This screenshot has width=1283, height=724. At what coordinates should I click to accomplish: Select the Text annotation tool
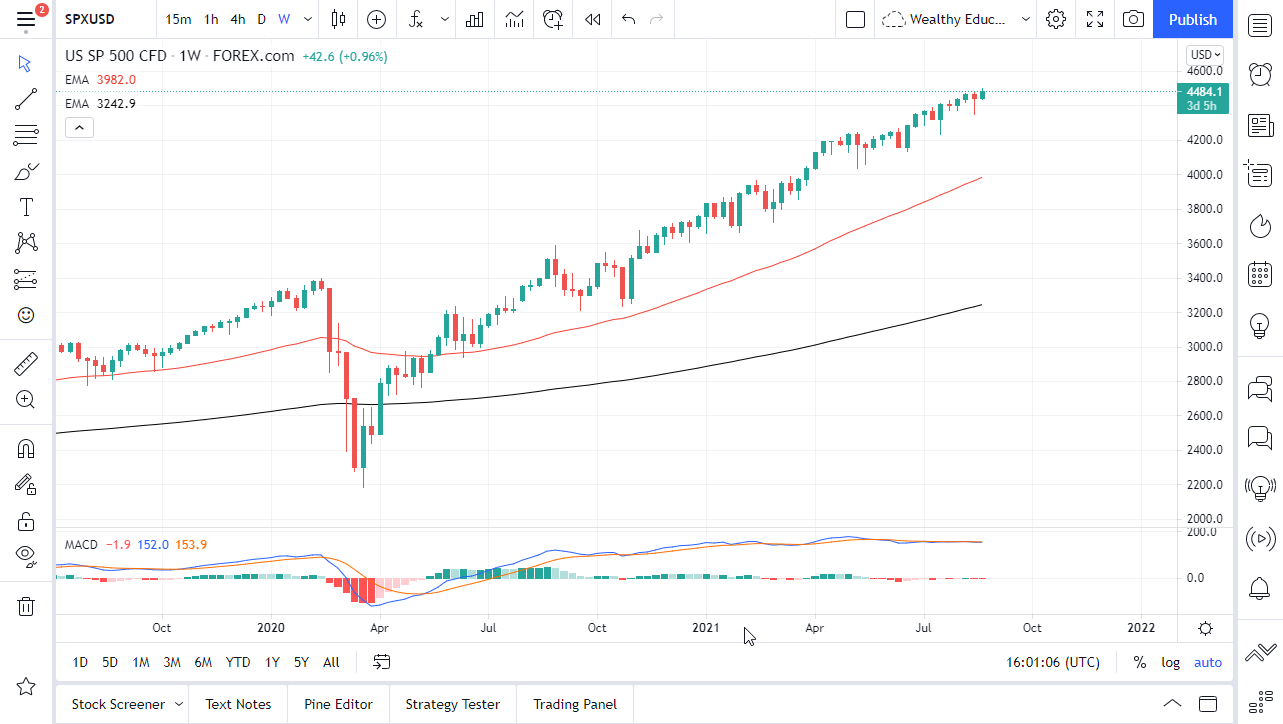click(26, 207)
